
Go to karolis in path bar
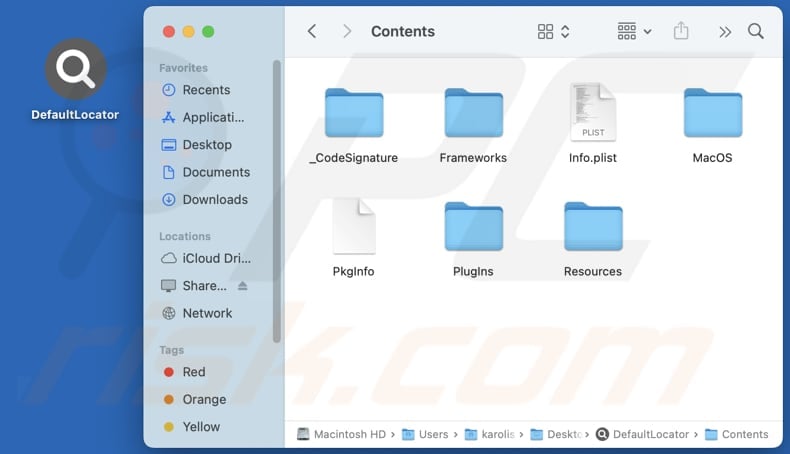(489, 434)
